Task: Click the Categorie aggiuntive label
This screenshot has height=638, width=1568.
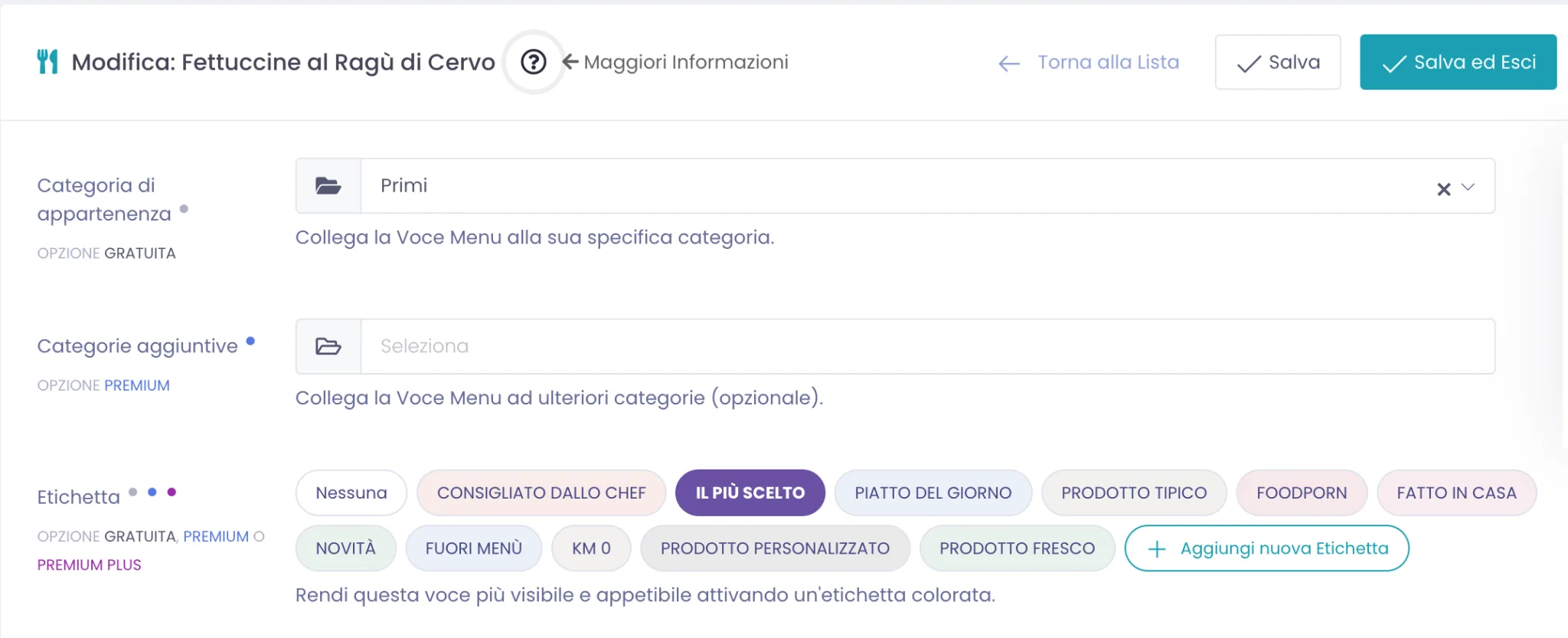Action: (x=138, y=346)
